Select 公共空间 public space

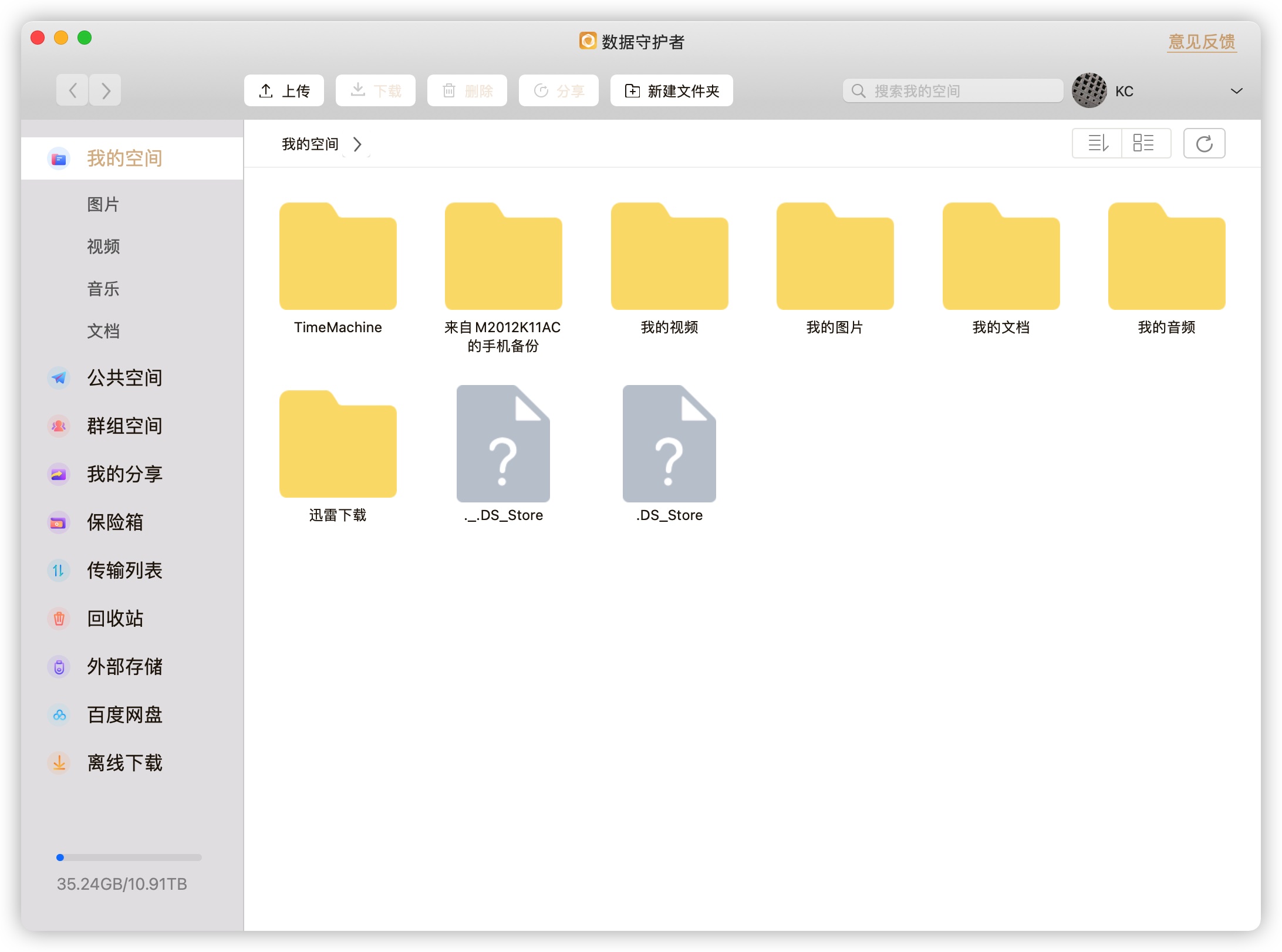pyautogui.click(x=124, y=377)
